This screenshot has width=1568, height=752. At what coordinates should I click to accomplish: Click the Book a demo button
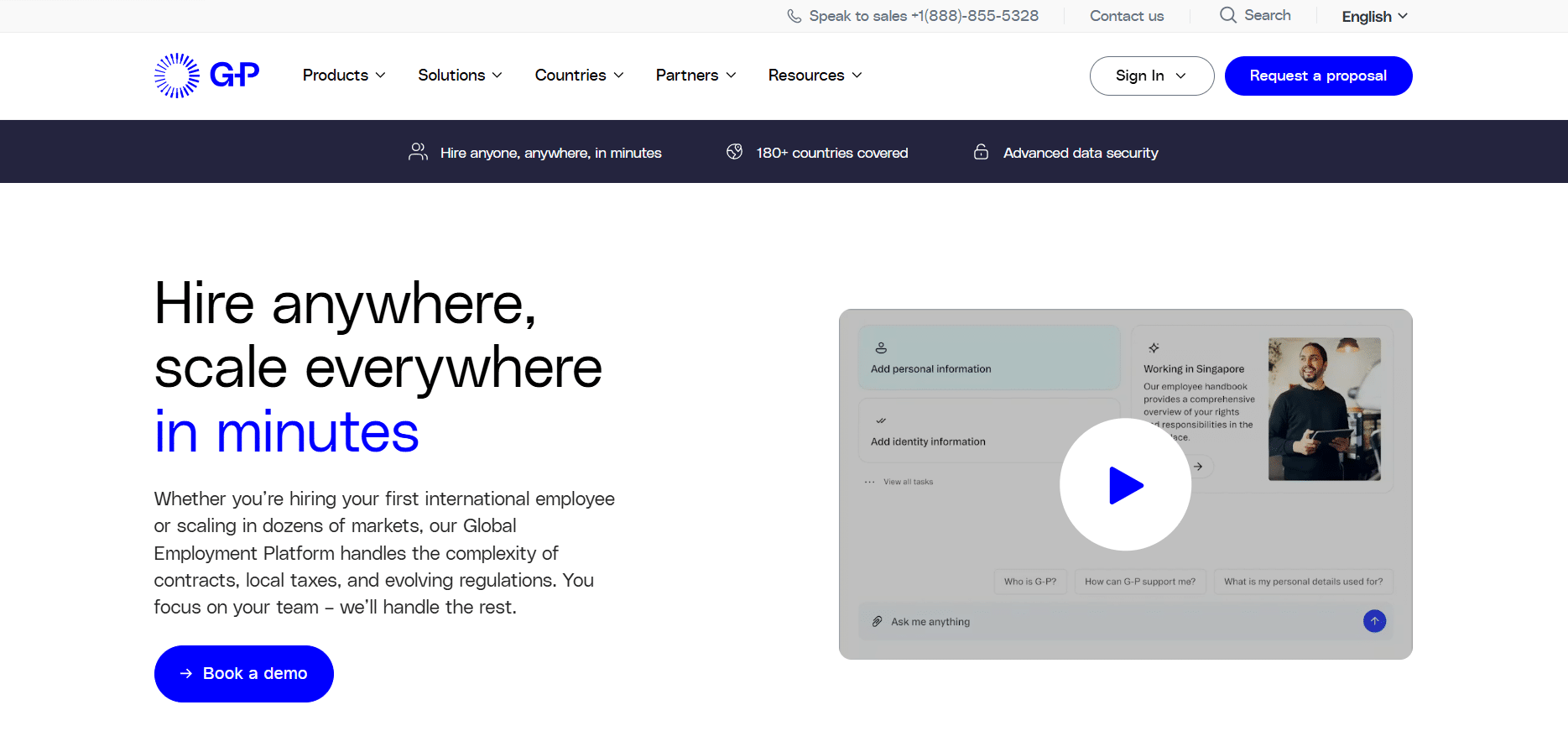pyautogui.click(x=244, y=673)
